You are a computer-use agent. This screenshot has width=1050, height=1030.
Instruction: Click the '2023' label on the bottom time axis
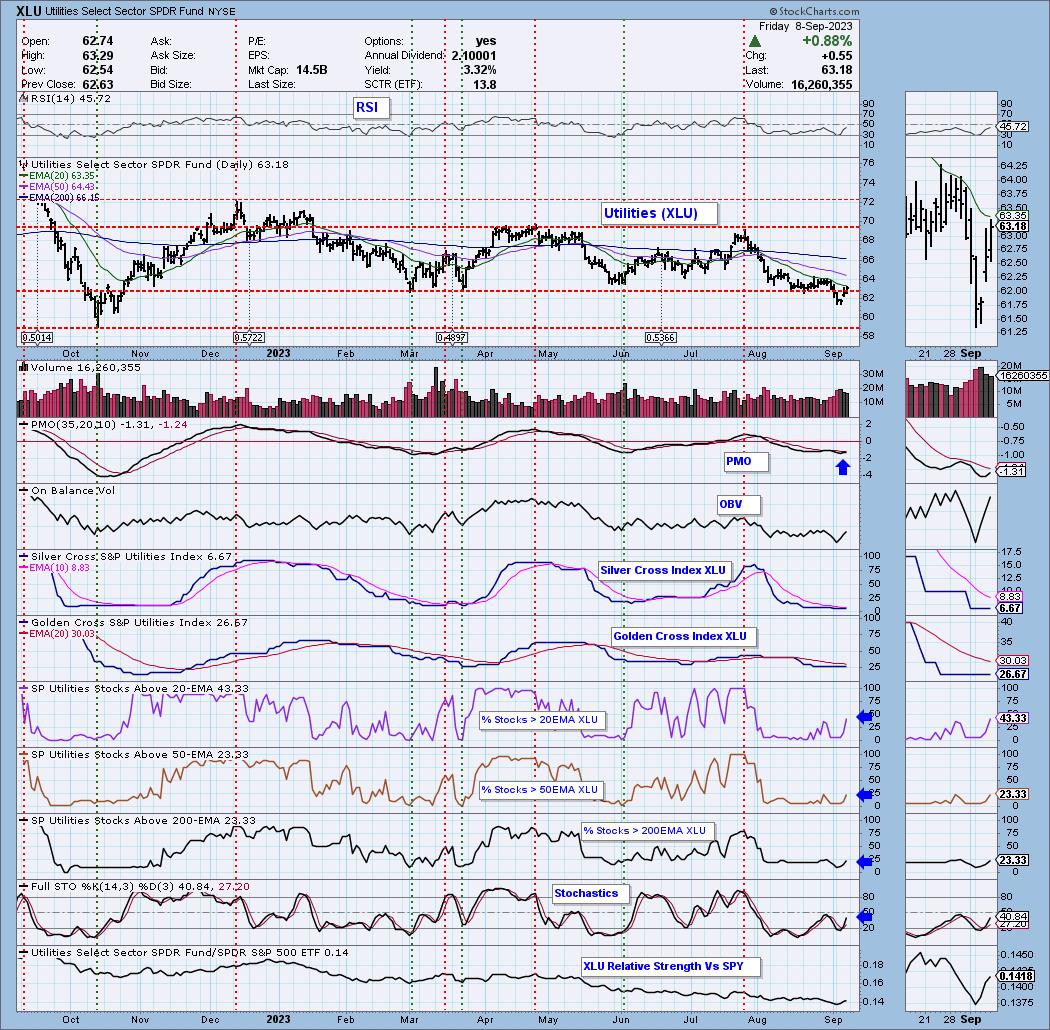click(278, 1019)
